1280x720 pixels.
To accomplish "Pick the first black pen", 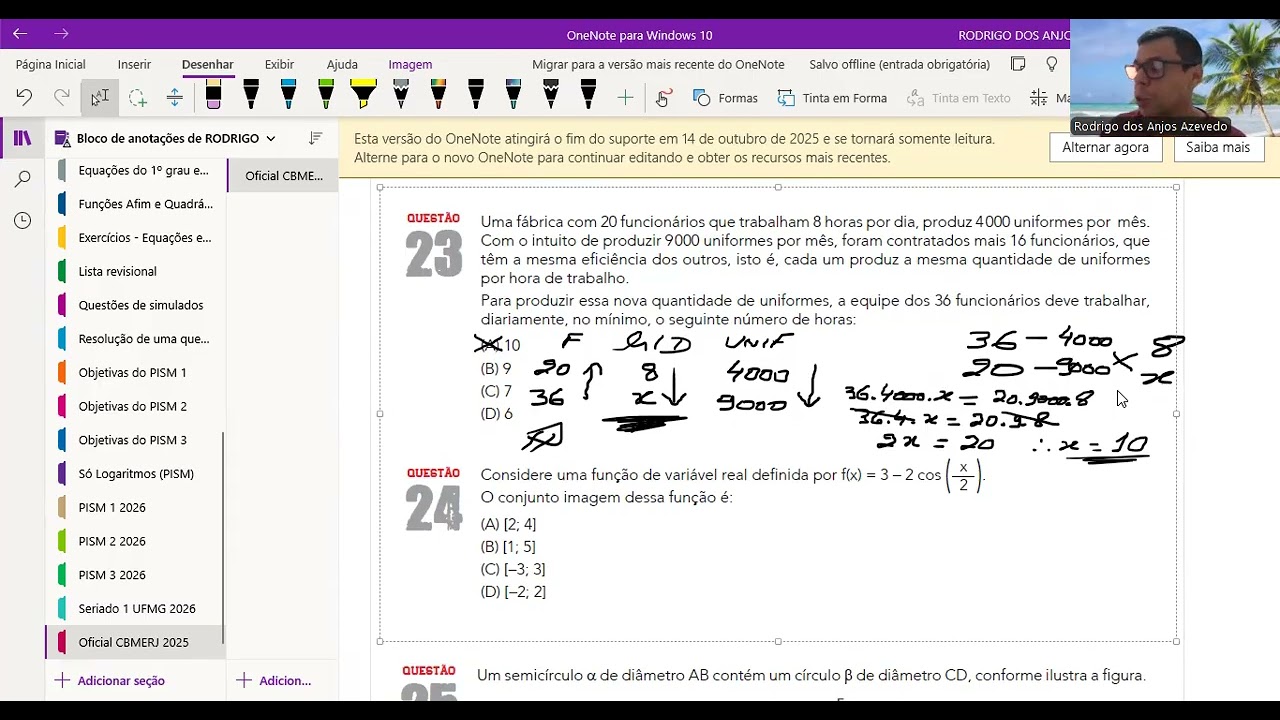I will click(251, 95).
